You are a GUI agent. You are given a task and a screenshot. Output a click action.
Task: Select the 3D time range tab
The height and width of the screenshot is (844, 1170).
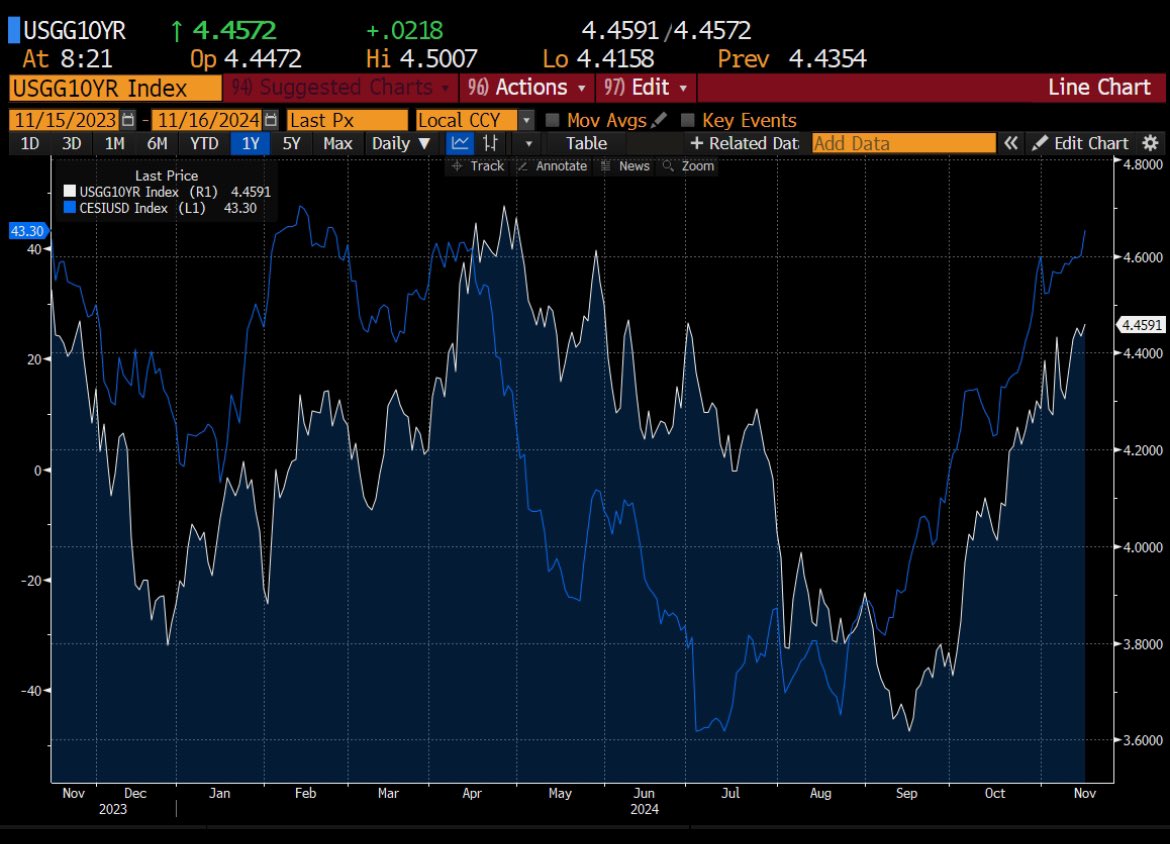[x=72, y=143]
